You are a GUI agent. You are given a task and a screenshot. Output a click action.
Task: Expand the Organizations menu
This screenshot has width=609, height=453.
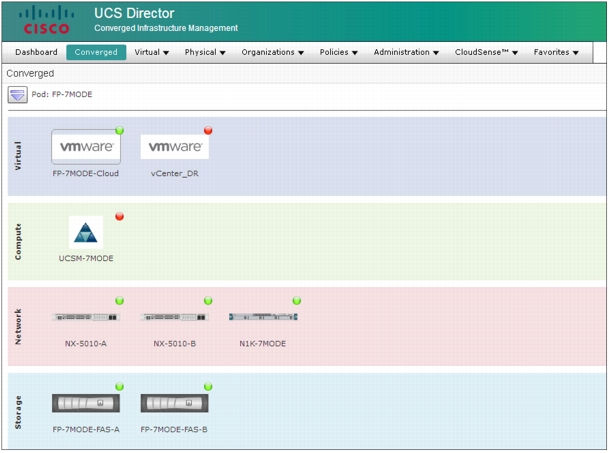point(273,52)
